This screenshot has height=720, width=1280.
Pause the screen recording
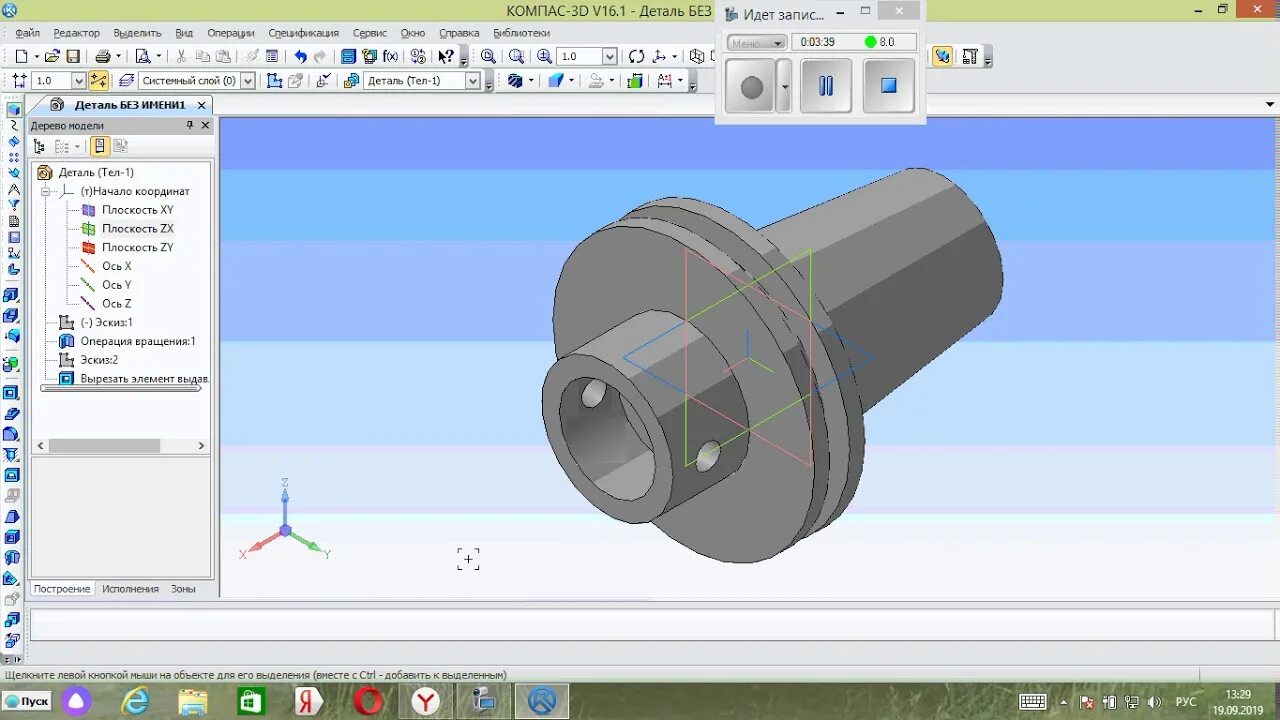click(x=826, y=86)
